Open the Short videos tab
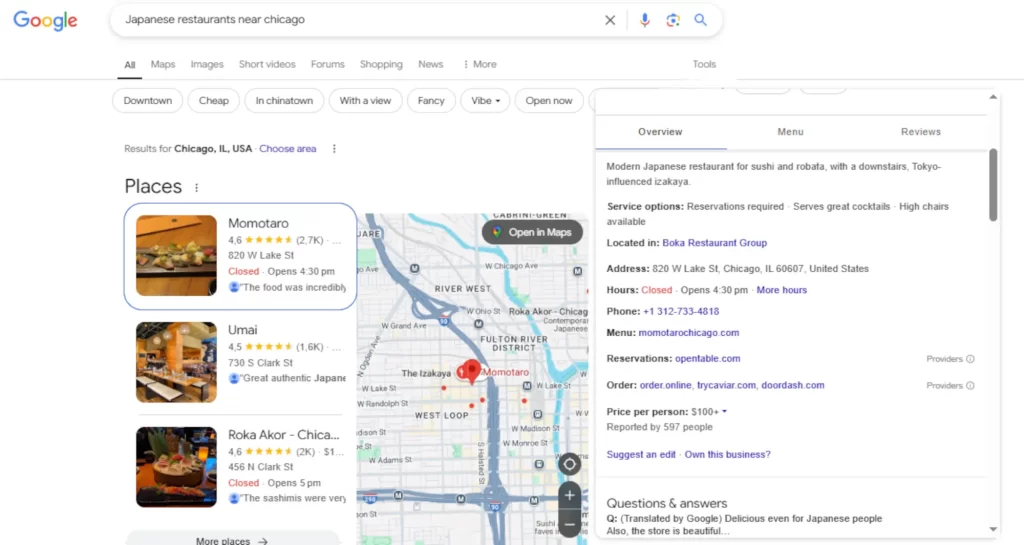The image size is (1024, 545). (267, 64)
